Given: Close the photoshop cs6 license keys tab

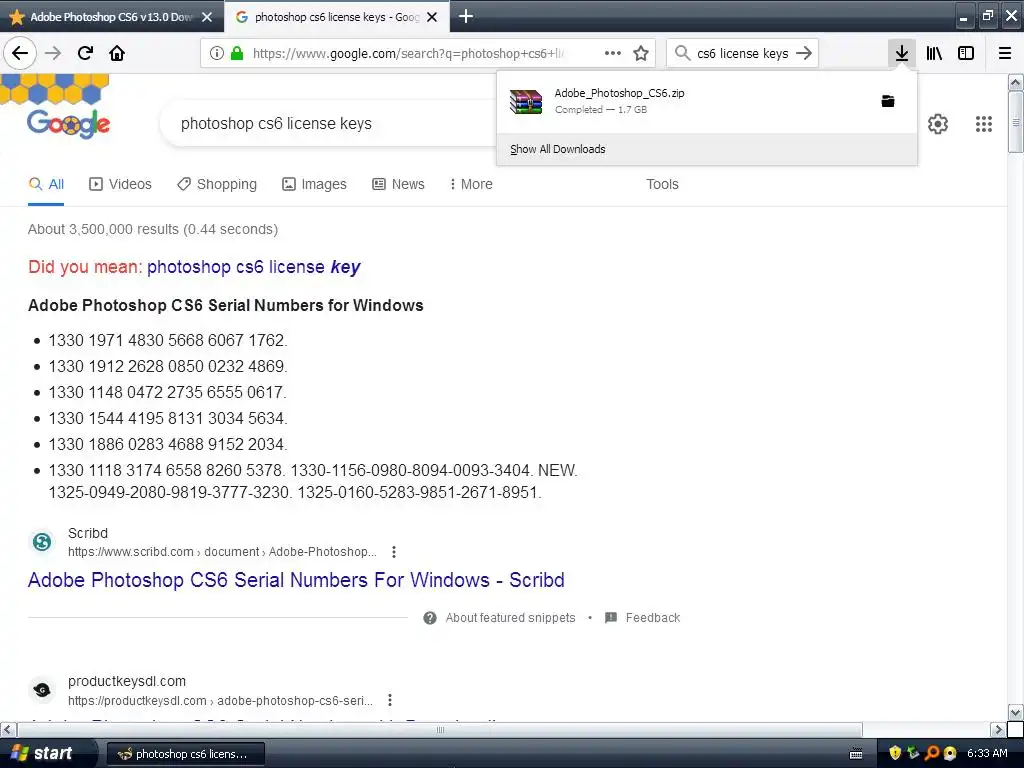Looking at the screenshot, I should [432, 17].
